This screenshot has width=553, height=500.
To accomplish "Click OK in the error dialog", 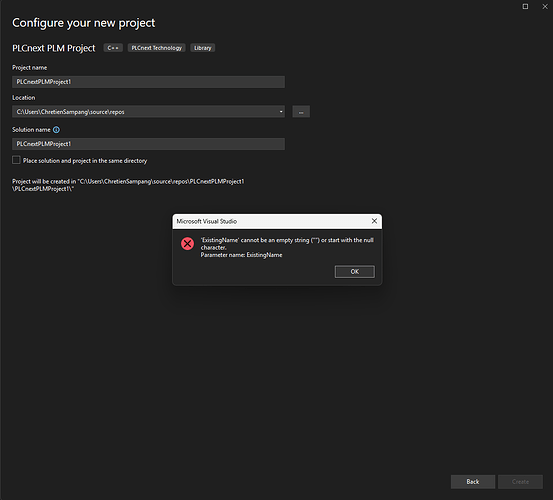I will [x=354, y=272].
